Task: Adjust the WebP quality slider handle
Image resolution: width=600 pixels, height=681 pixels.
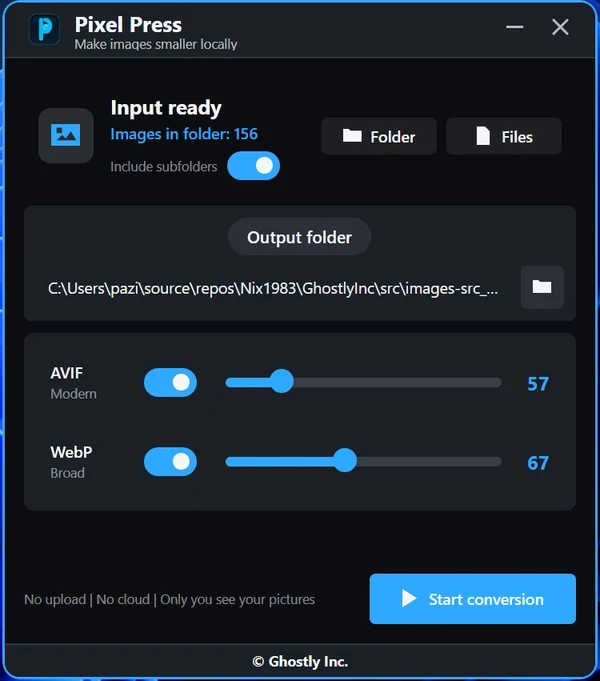Action: [x=345, y=460]
